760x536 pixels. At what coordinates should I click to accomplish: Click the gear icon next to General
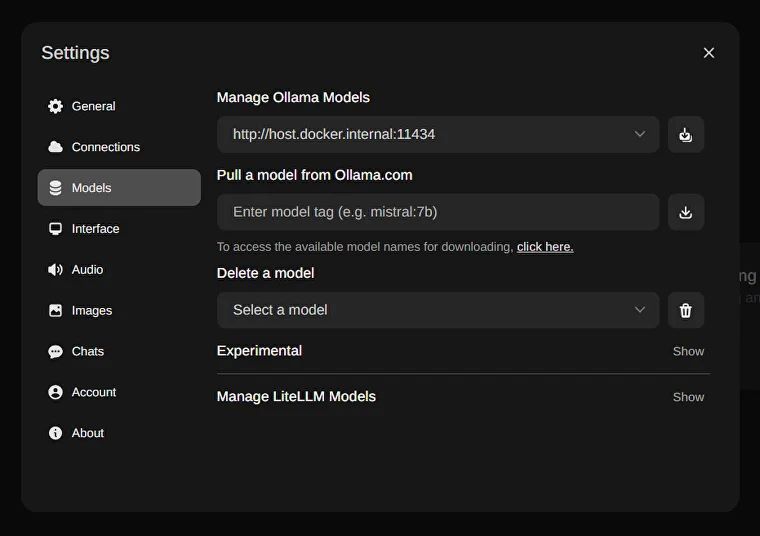point(55,106)
